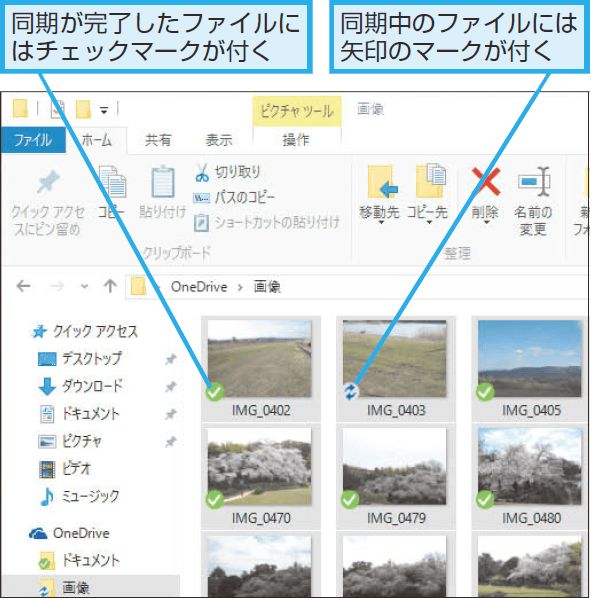This screenshot has width=595, height=598.
Task: Select OneDrive in the navigation pane
Action: (81, 533)
